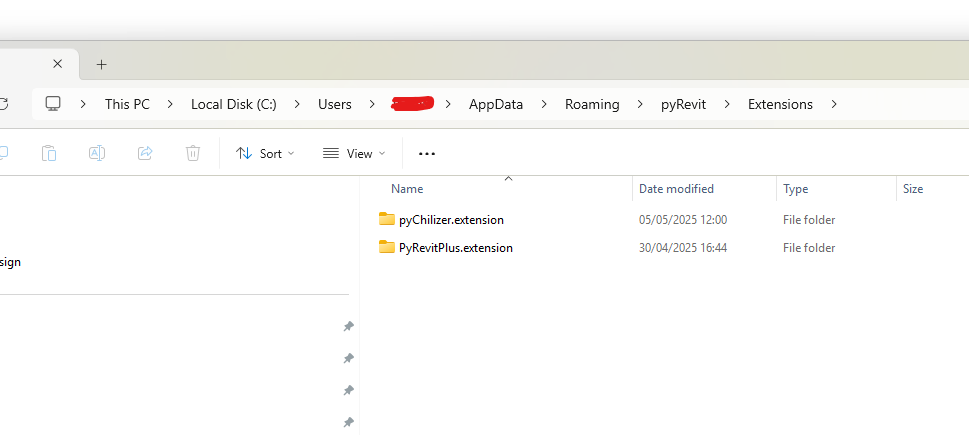Open the View dropdown menu
The height and width of the screenshot is (435, 969).
(x=354, y=153)
